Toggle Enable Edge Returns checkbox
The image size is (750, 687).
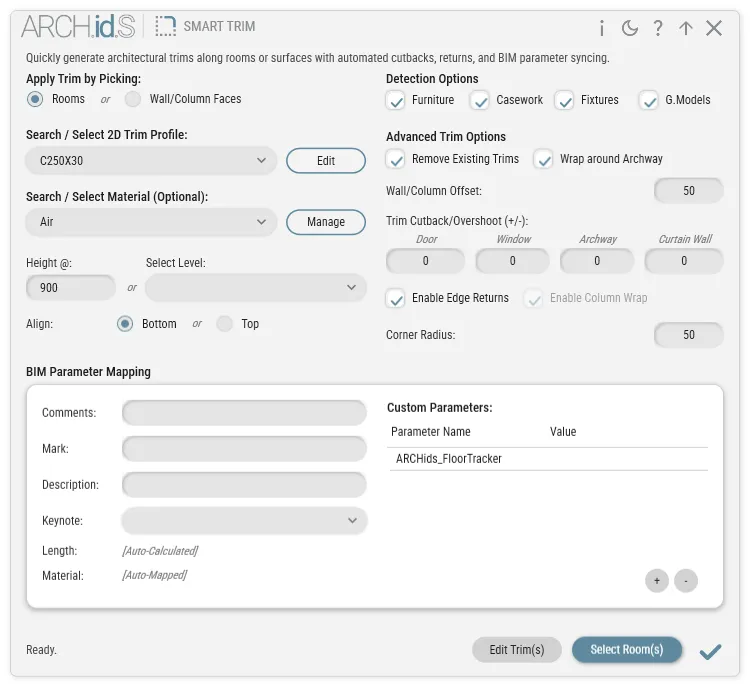point(395,298)
